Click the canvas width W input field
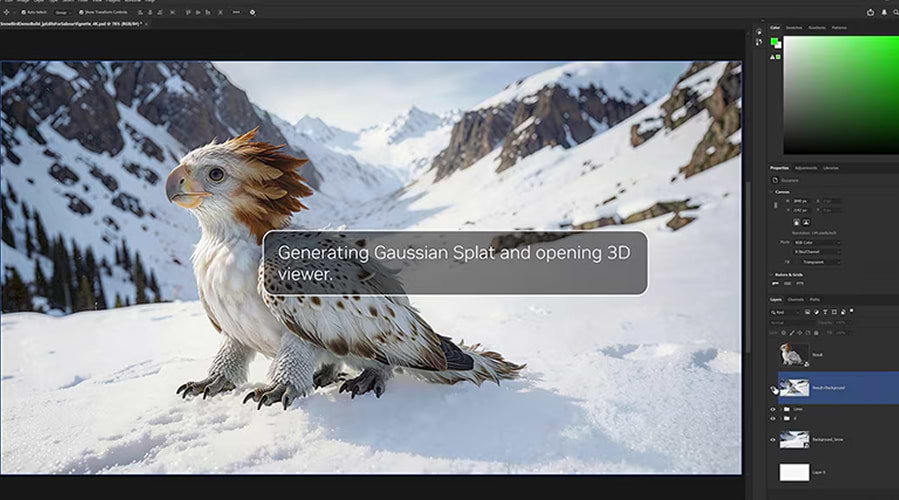Screen dimensions: 899x500 coord(800,201)
